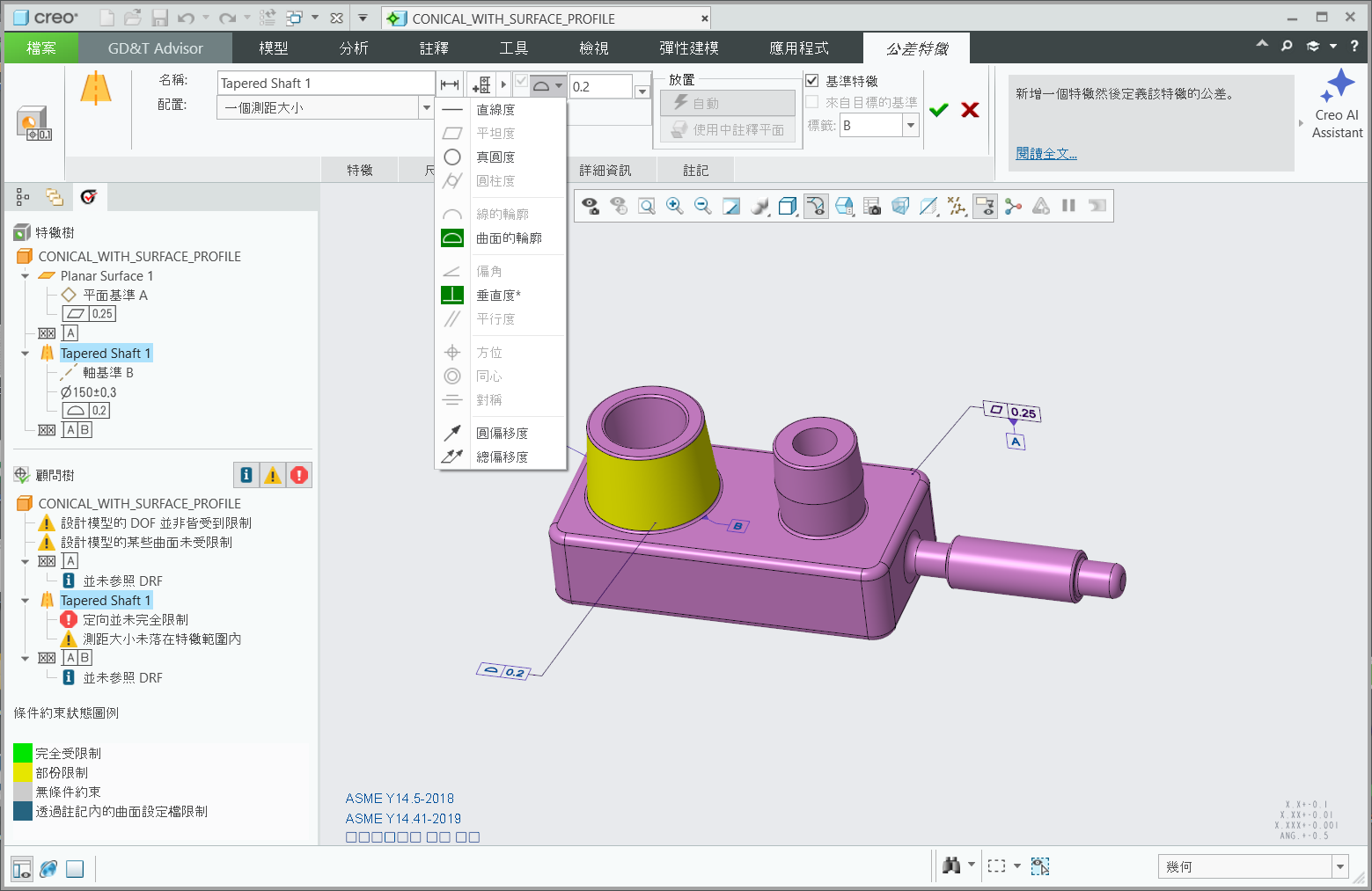
Task: Open the 檔案 file menu
Action: 41,48
